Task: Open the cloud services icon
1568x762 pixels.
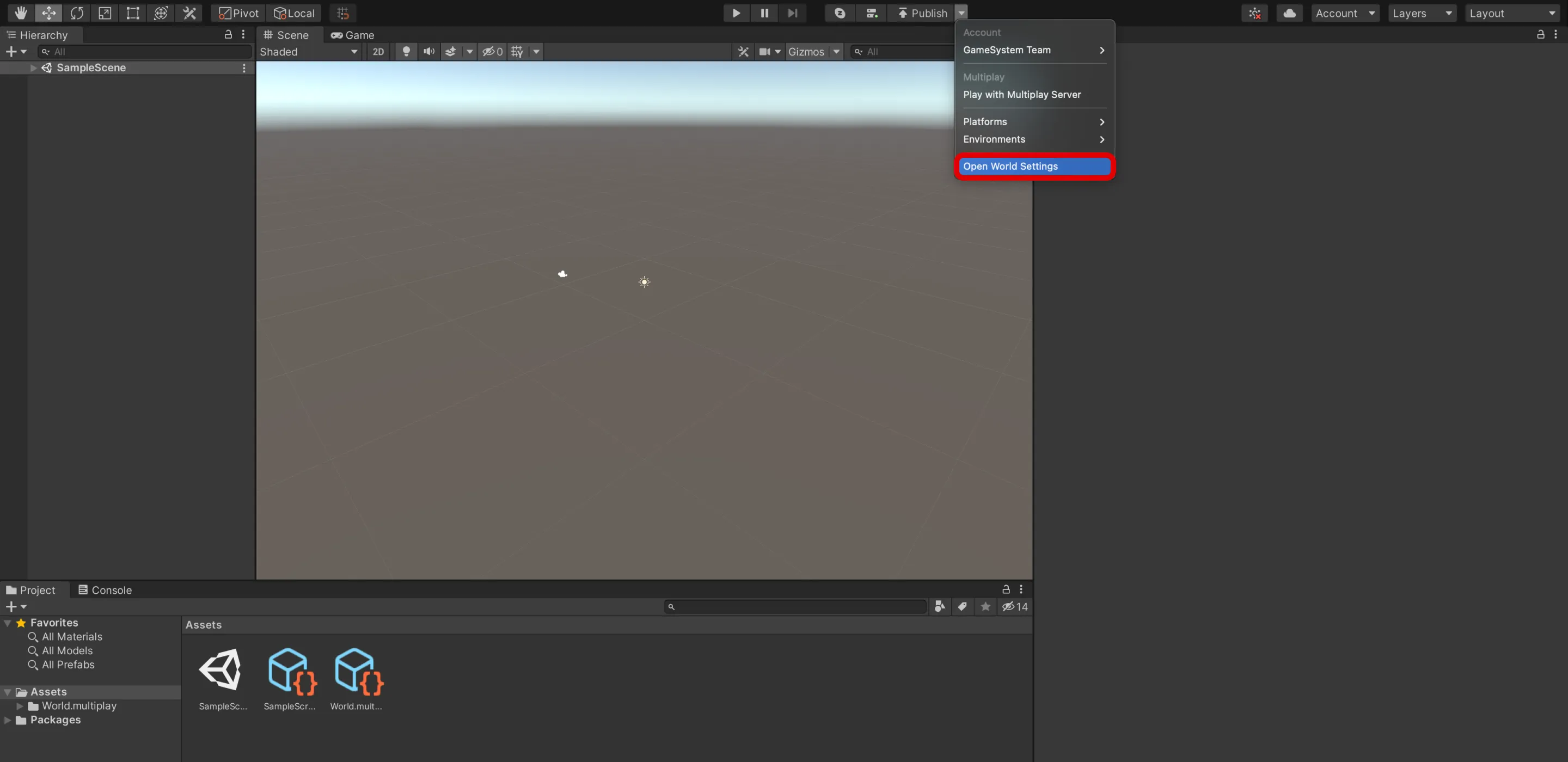Action: point(1289,13)
